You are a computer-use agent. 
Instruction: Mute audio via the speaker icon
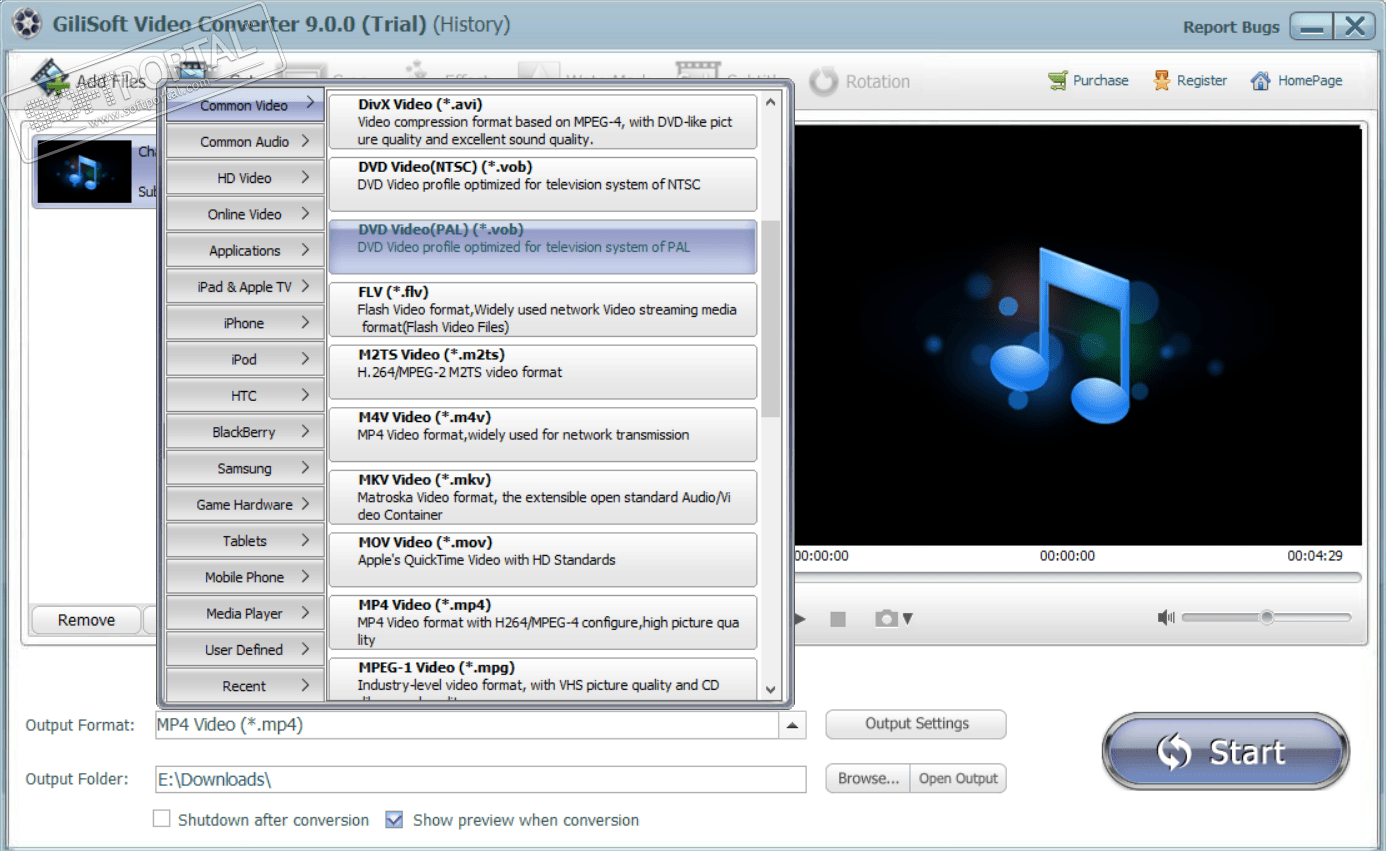click(1166, 618)
